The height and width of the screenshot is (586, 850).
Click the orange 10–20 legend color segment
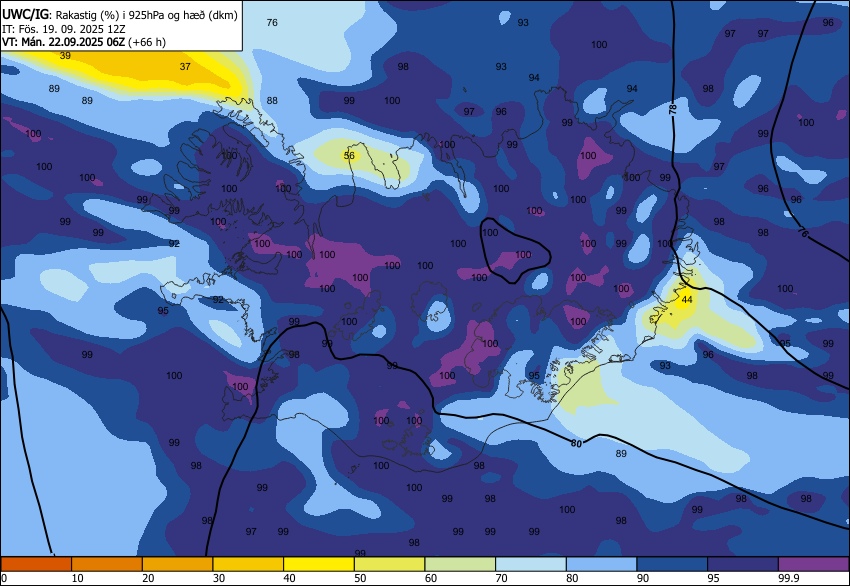[107, 564]
